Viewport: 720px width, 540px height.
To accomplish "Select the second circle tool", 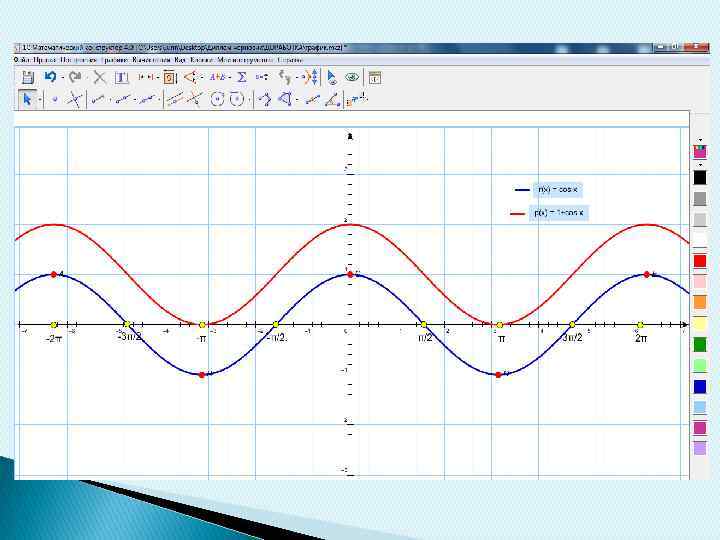I will click(236, 99).
